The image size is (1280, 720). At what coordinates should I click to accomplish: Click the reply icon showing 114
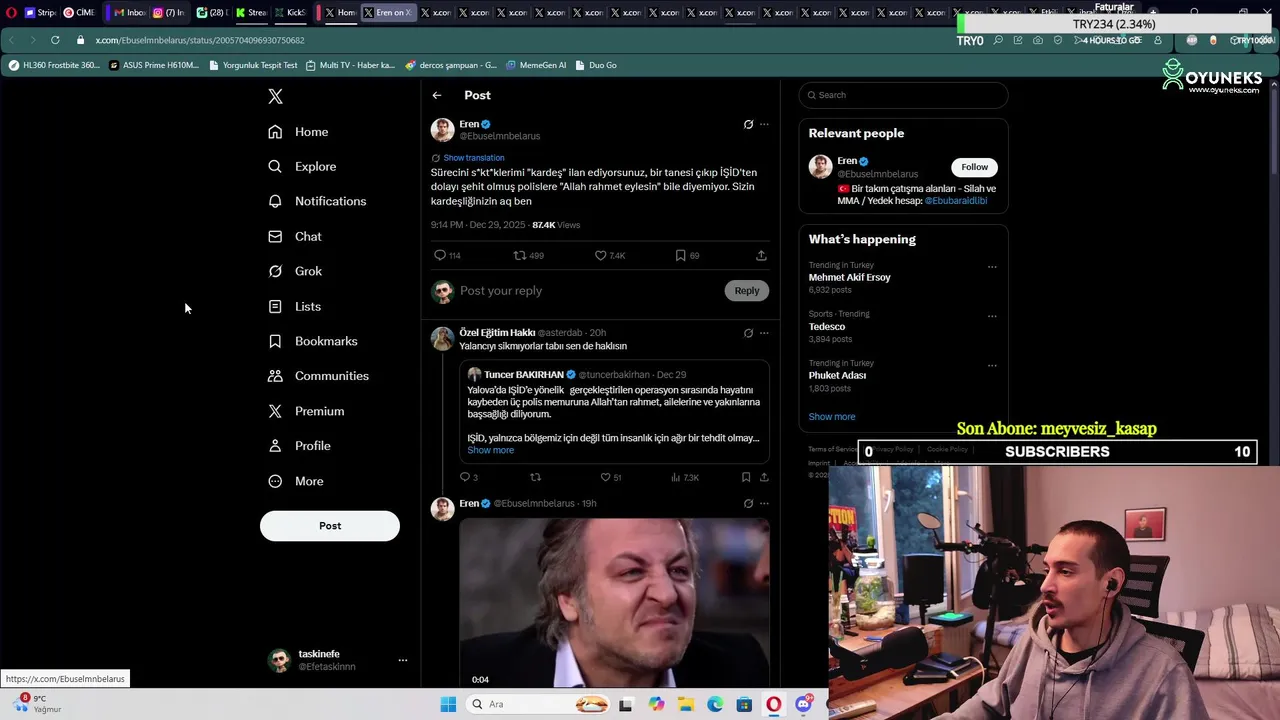click(440, 256)
